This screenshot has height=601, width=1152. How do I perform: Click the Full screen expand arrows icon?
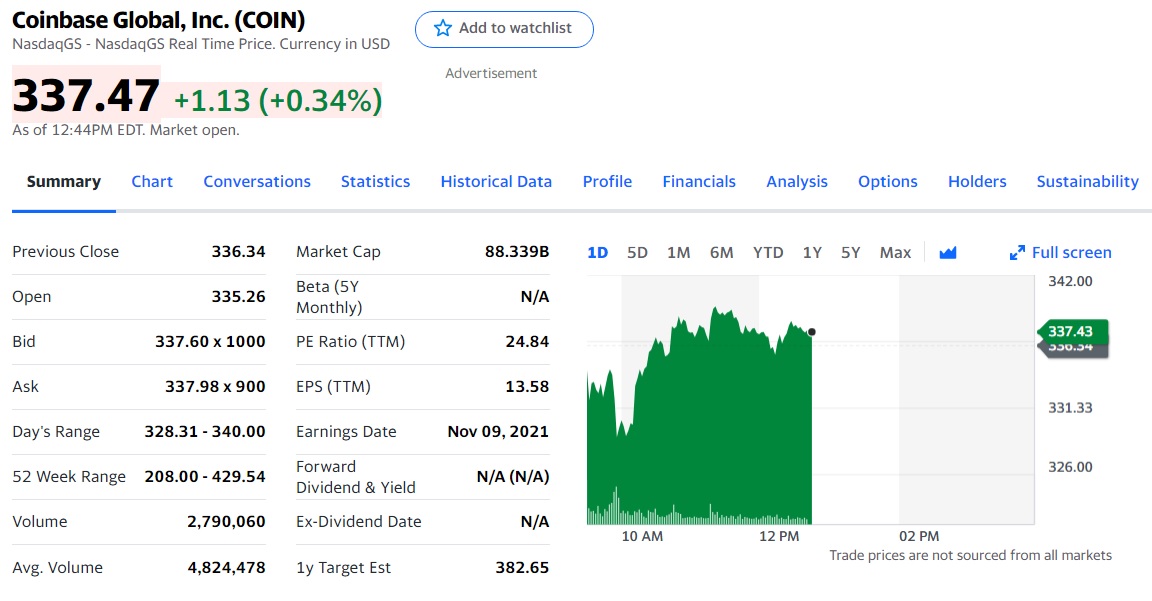(x=1017, y=253)
